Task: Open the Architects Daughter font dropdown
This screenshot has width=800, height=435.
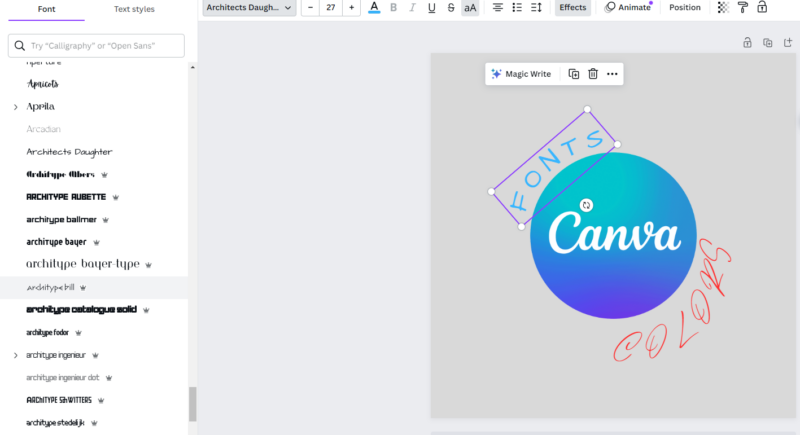Action: [x=249, y=8]
